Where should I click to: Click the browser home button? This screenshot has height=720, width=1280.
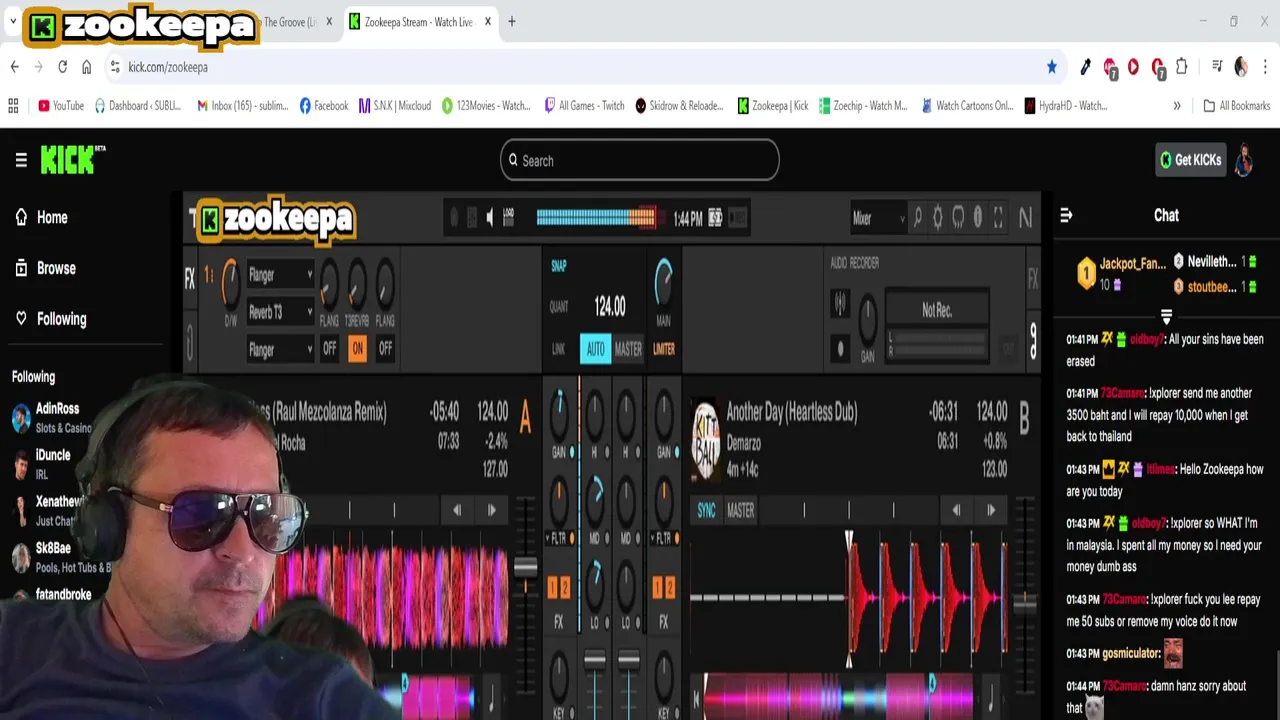87,67
